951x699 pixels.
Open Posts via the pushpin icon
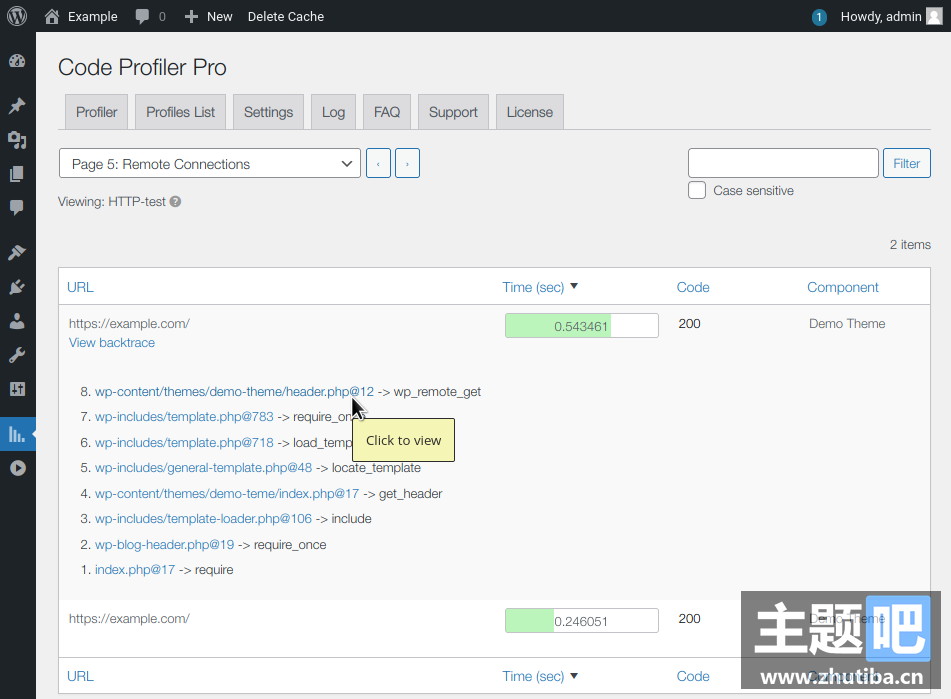(x=17, y=106)
